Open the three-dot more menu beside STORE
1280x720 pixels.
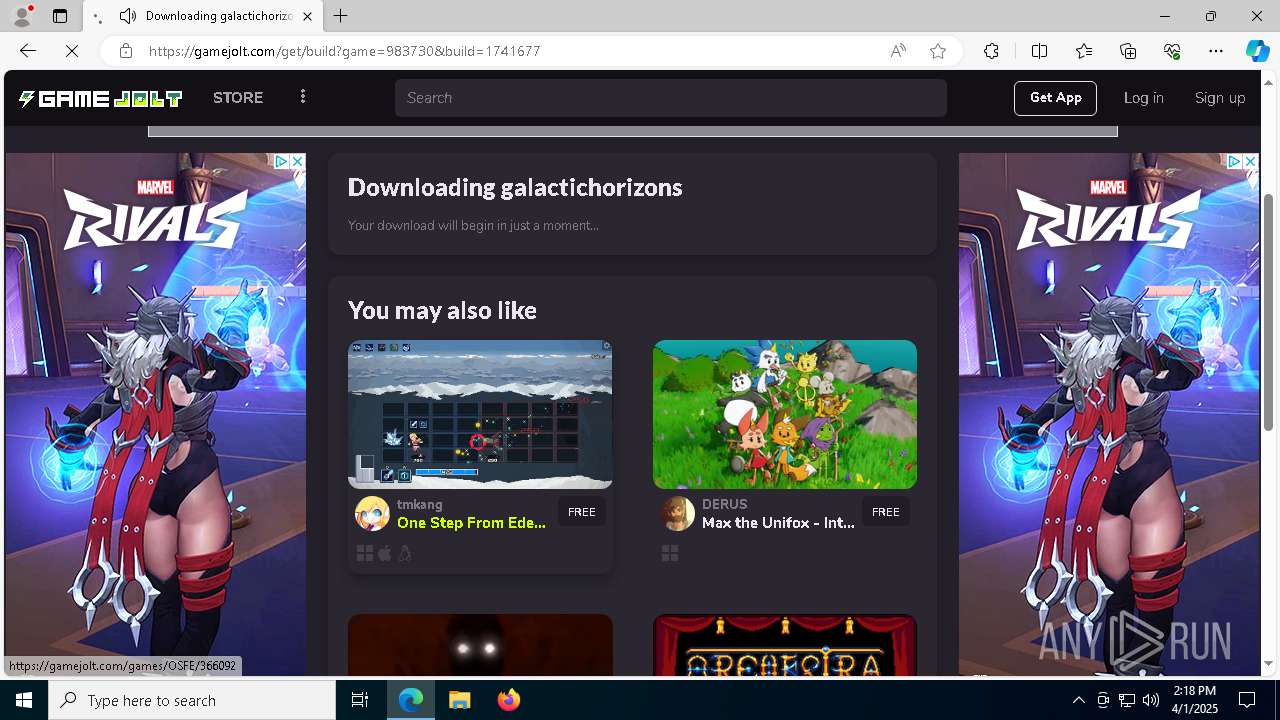[303, 97]
